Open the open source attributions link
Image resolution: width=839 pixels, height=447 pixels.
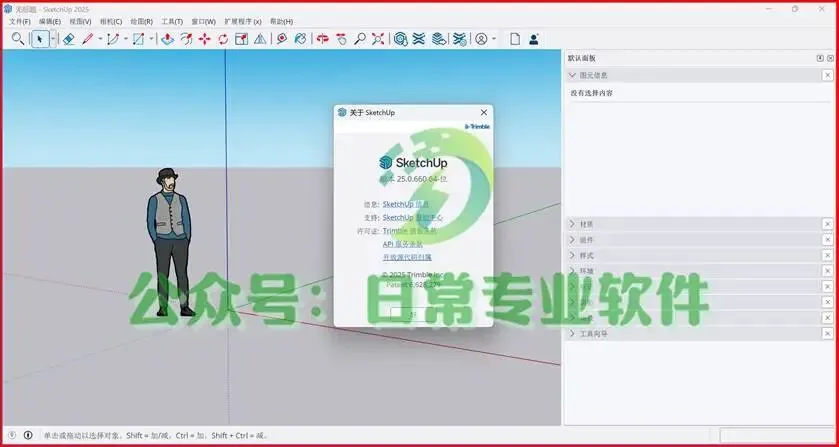click(x=407, y=257)
